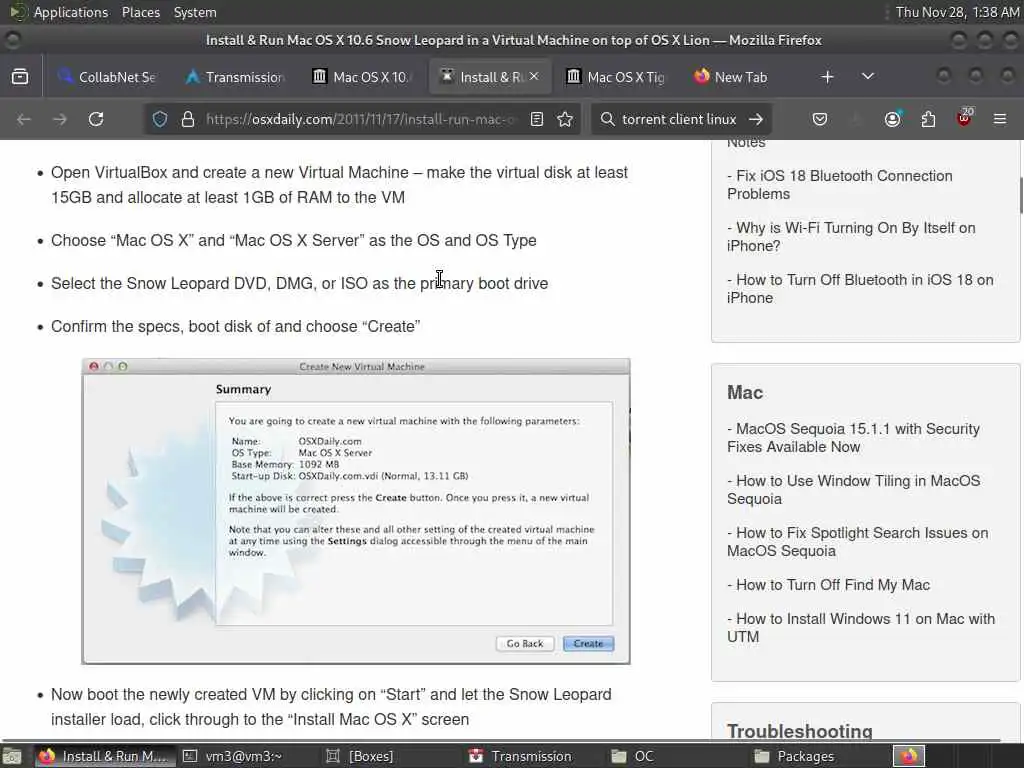Click the osxdaily.com address bar
1024x768 pixels.
(x=360, y=120)
